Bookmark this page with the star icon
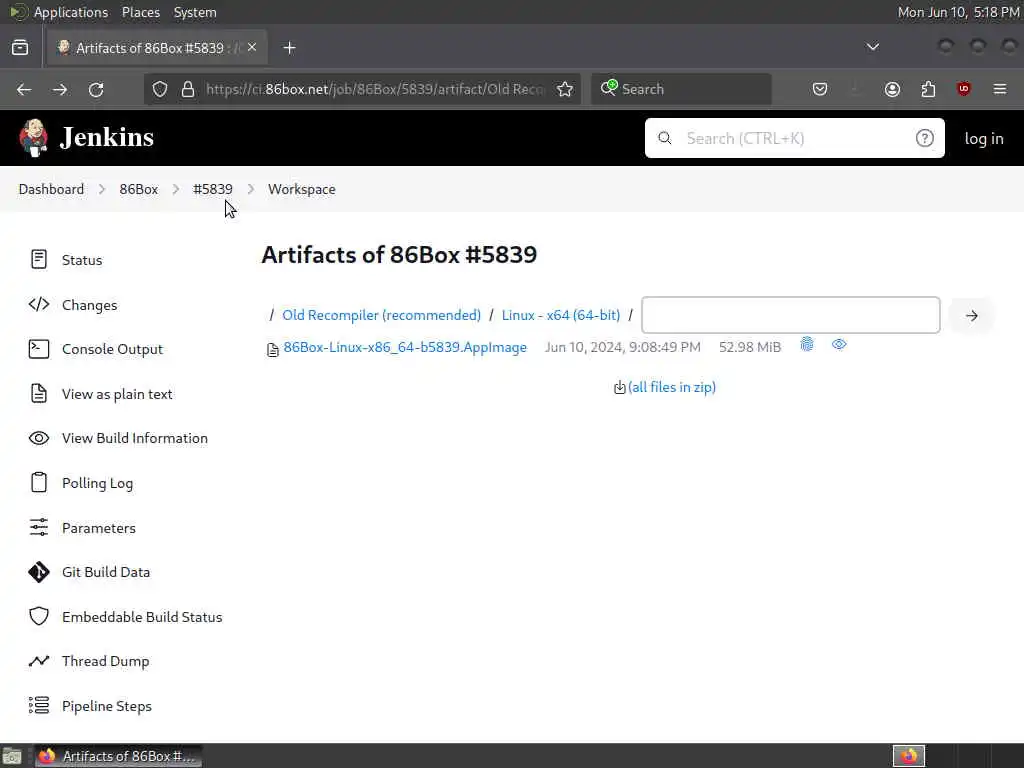Image resolution: width=1024 pixels, height=768 pixels. (x=565, y=89)
